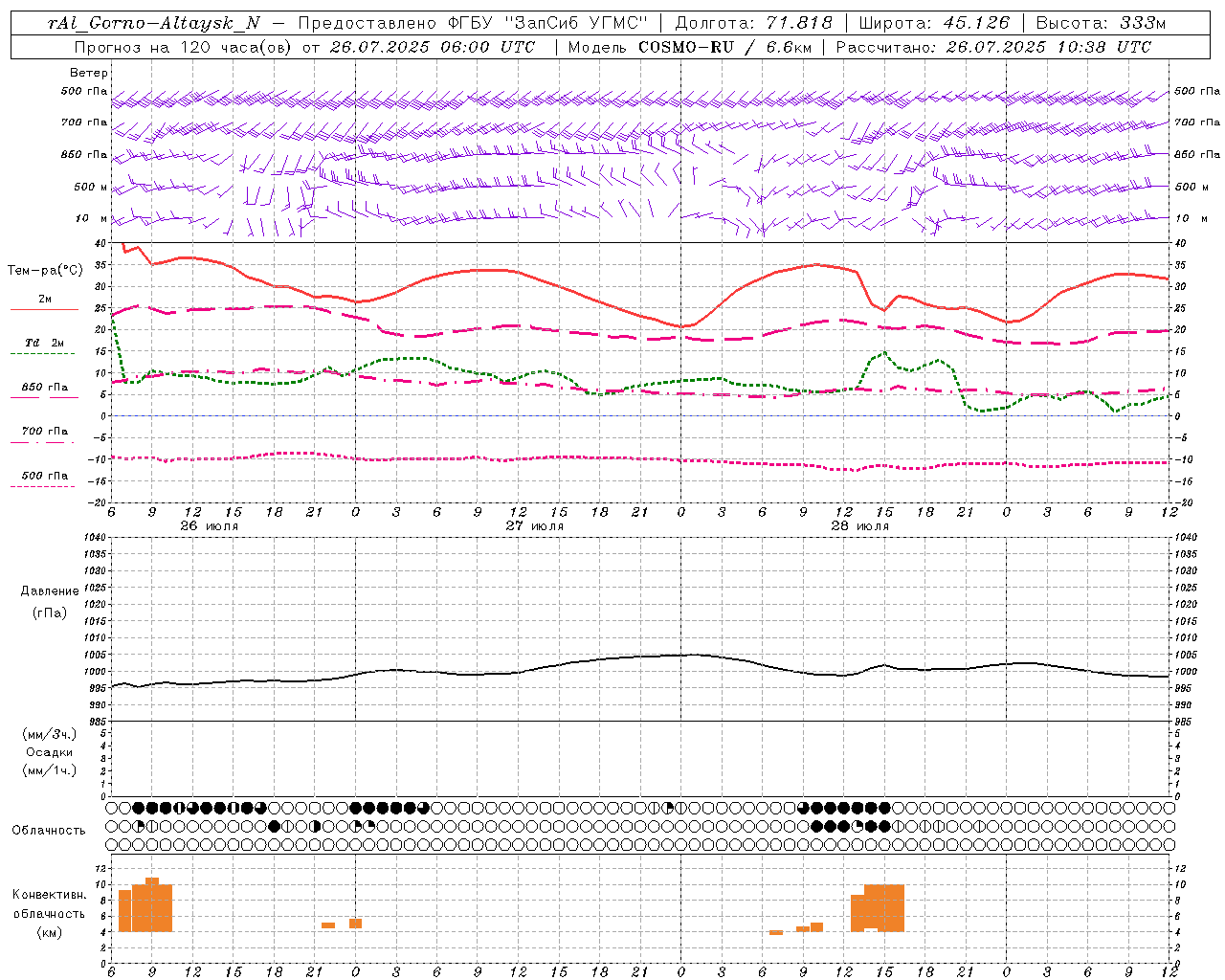Click the latitude value Широта: 45.126

click(x=934, y=23)
